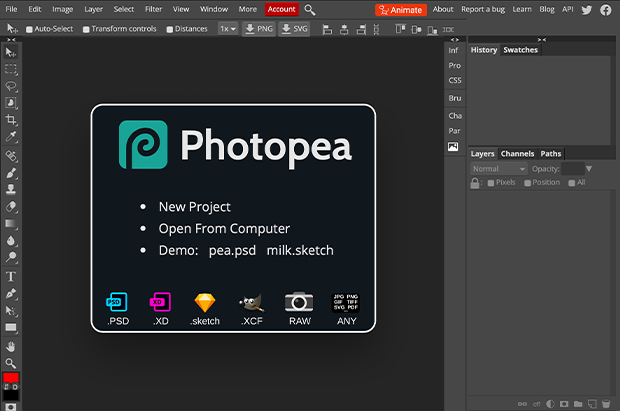Select the Crop tool
The image size is (620, 411).
tap(11, 120)
